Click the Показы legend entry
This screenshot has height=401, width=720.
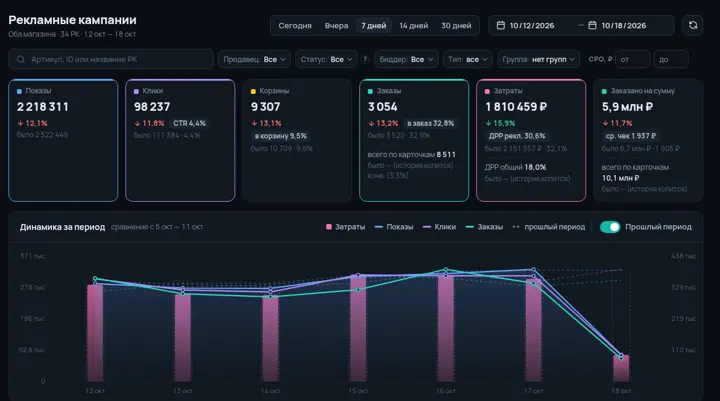394,227
